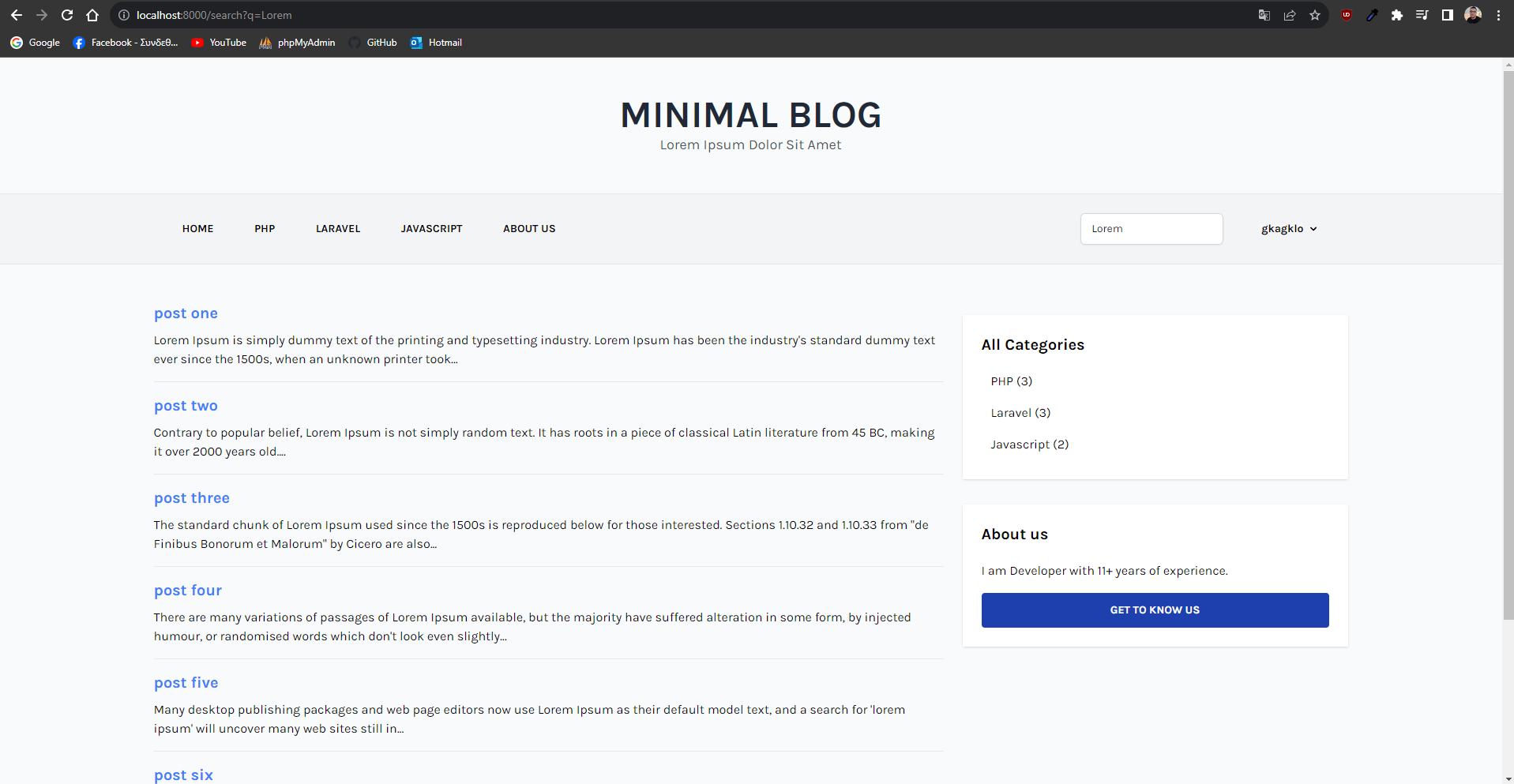This screenshot has height=784, width=1514.
Task: Open the Chrome profile avatar menu
Action: point(1473,15)
